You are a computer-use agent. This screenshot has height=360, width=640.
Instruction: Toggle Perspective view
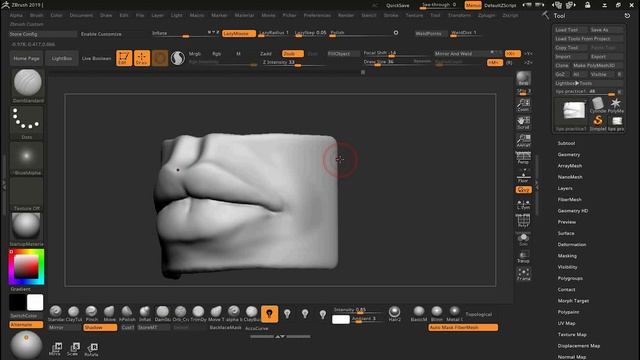coord(523,158)
